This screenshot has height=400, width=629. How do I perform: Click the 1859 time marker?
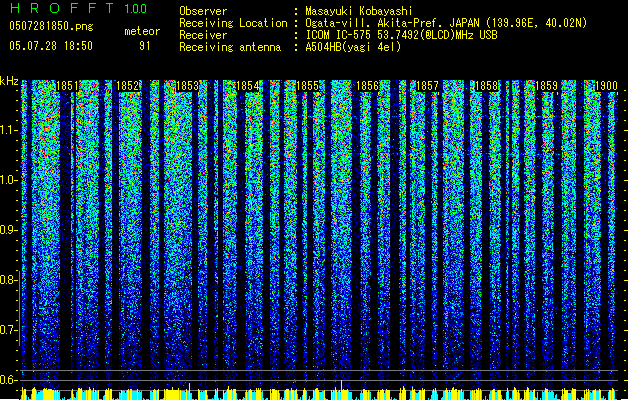546,86
